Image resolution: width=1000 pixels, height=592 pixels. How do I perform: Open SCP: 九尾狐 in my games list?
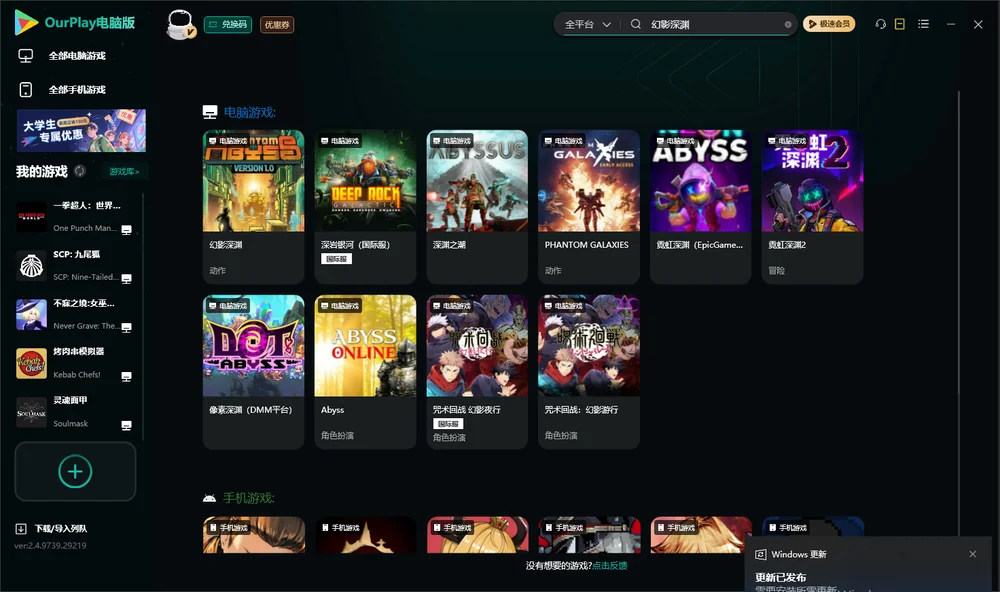click(75, 265)
